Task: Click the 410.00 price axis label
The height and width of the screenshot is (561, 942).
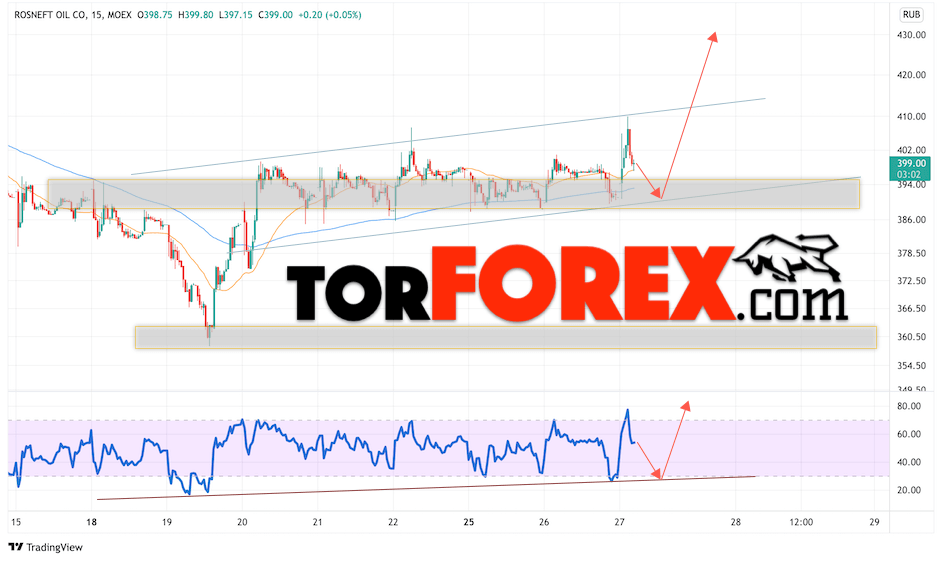Action: (x=911, y=117)
